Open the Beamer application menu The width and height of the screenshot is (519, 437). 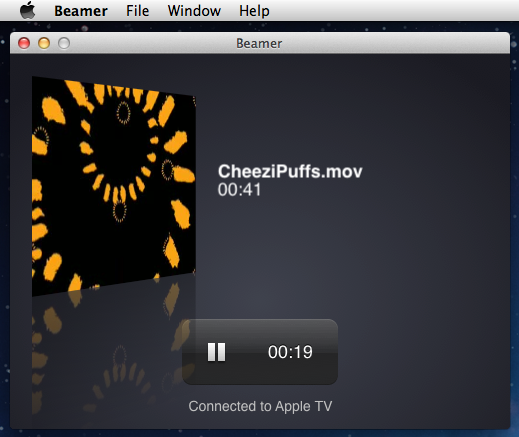(x=81, y=11)
